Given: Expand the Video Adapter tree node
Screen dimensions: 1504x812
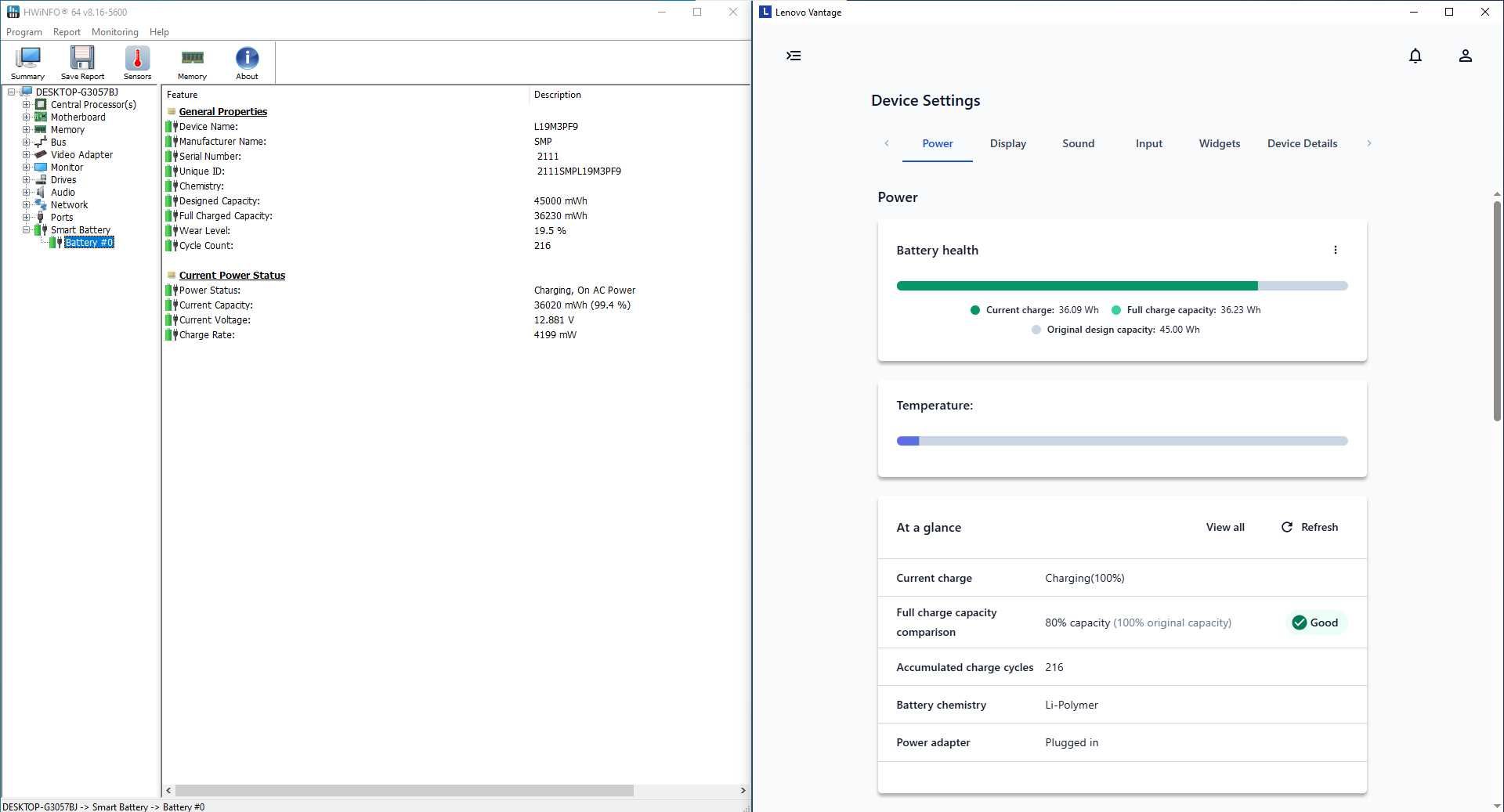Looking at the screenshot, I should (x=26, y=154).
